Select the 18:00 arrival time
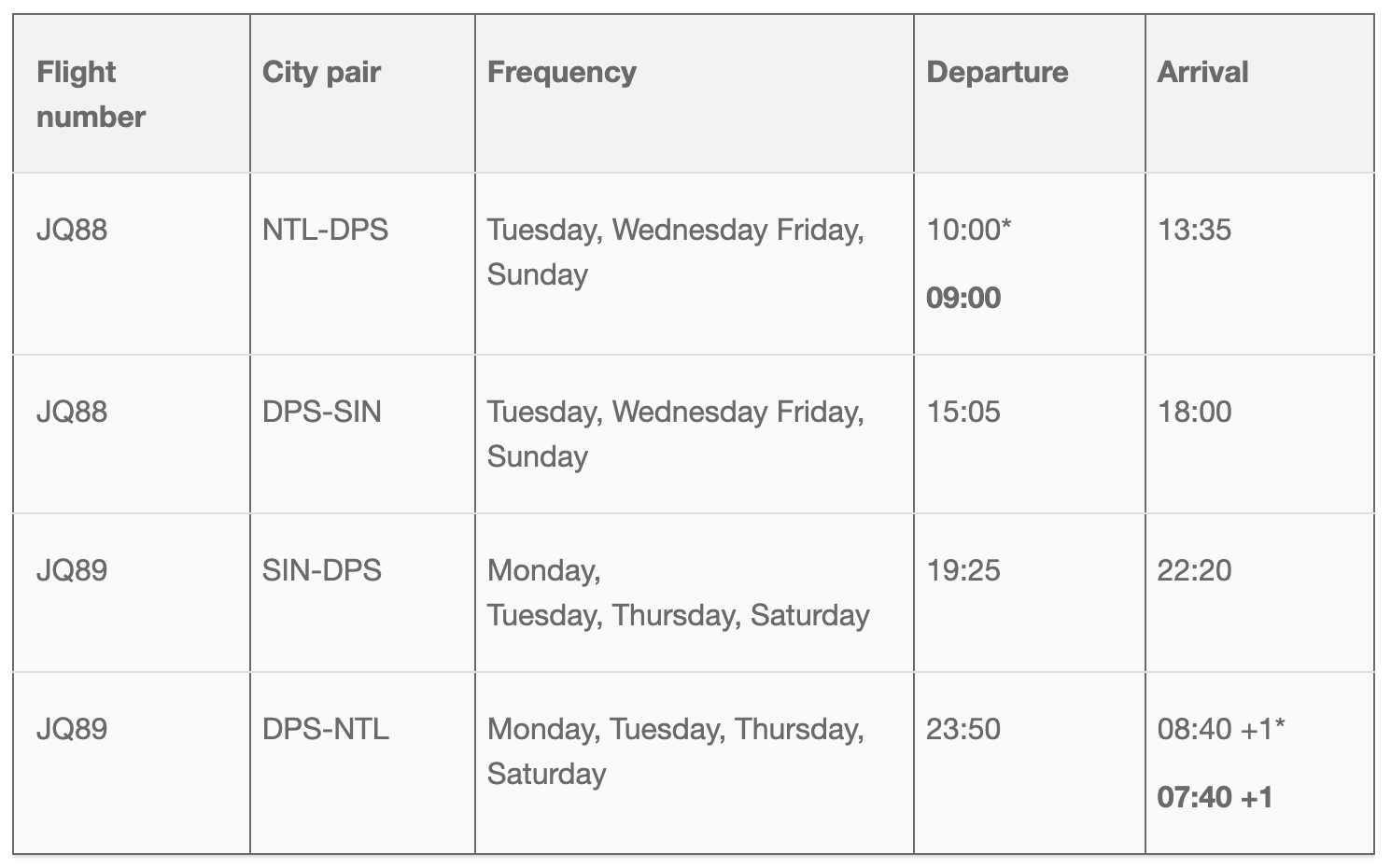 point(1194,412)
